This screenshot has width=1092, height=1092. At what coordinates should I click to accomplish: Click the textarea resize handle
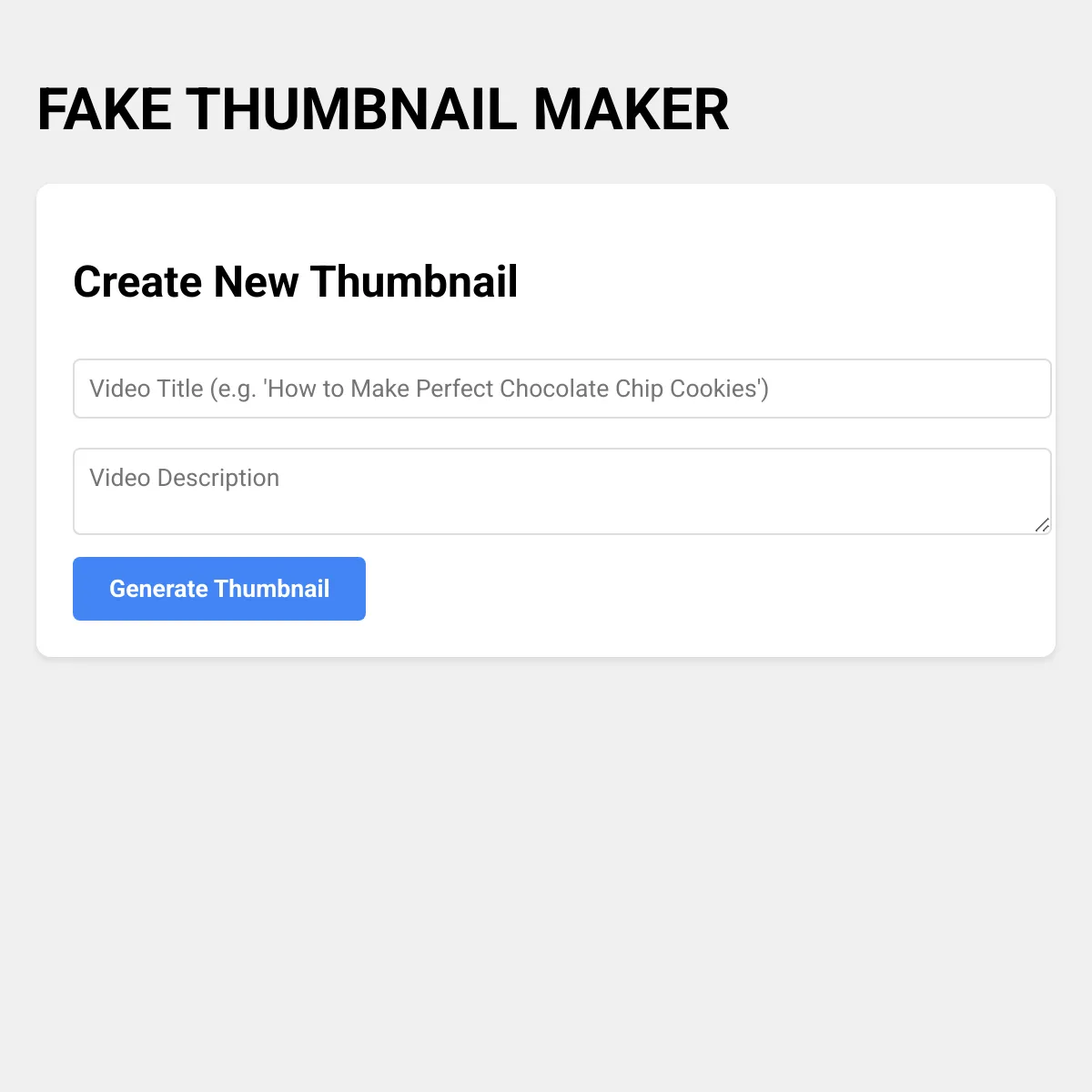click(x=1042, y=525)
